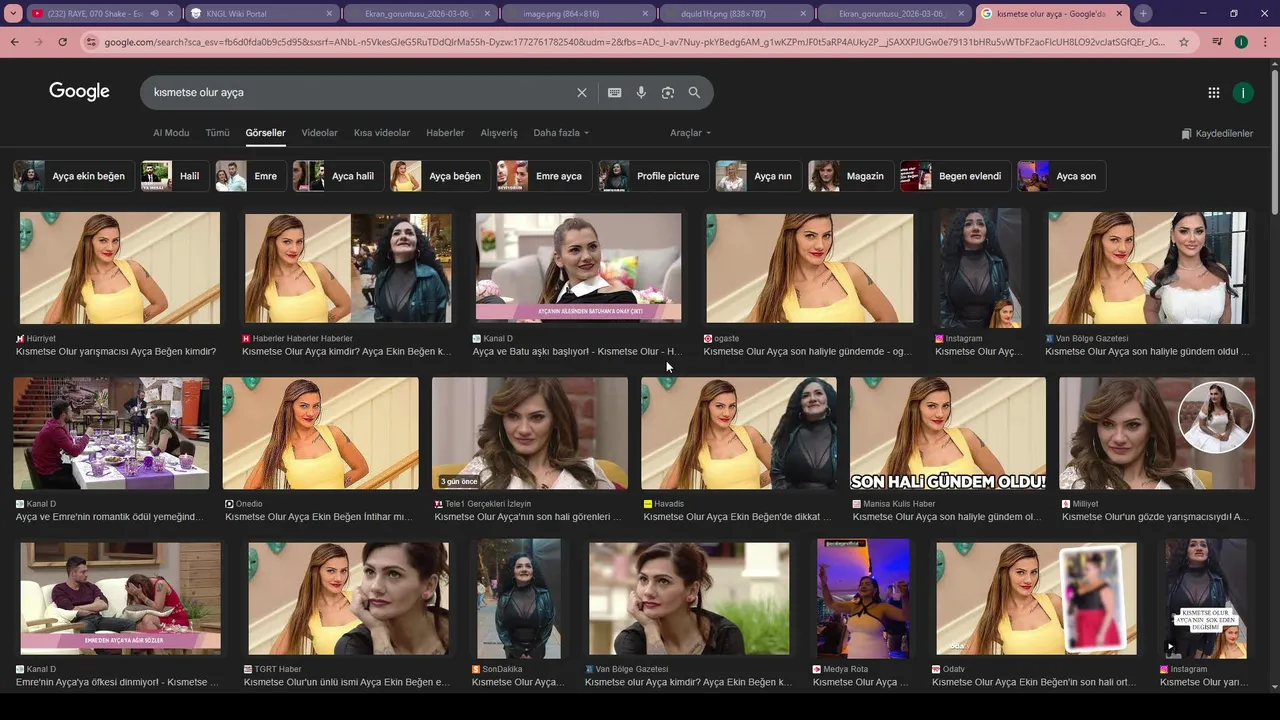Close the image.png tab
Screen dimensions: 1280x720
pyautogui.click(x=645, y=14)
